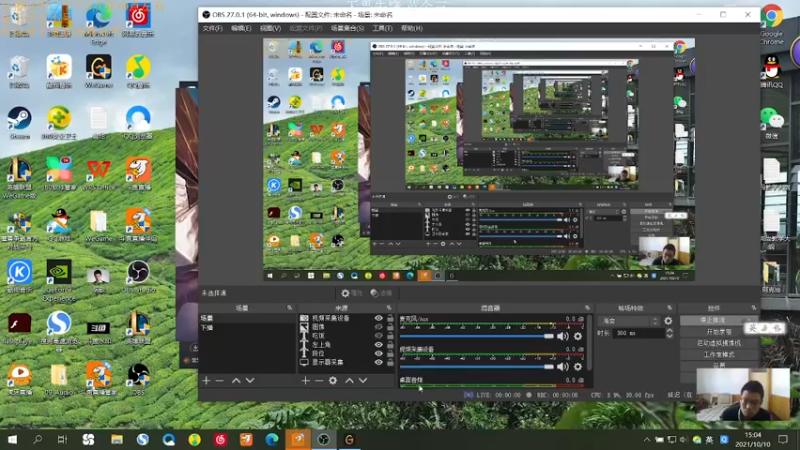Click 开始录制 button
The width and height of the screenshot is (800, 450).
tap(719, 332)
